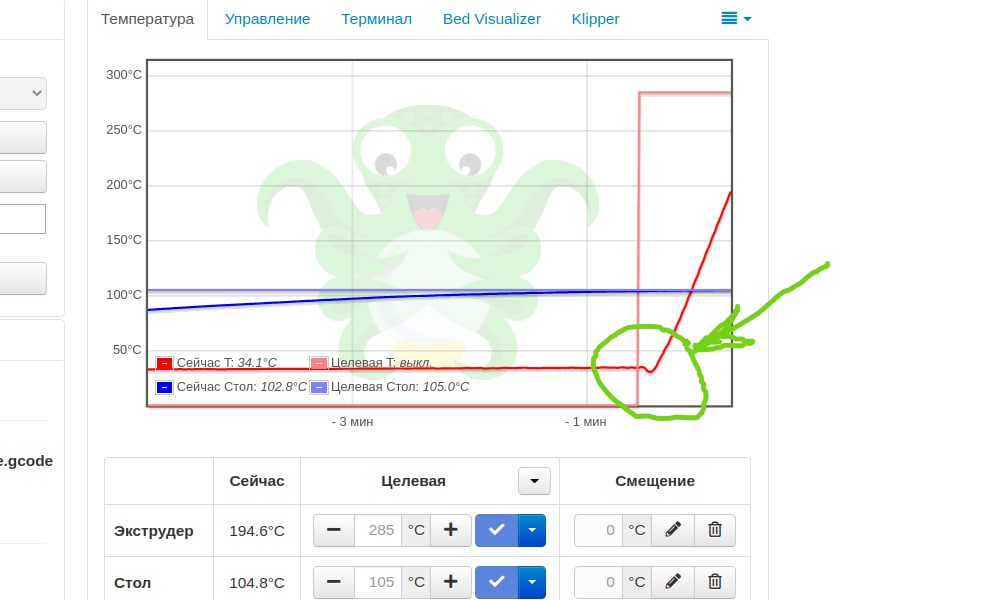
Task: Click the Стол offset input field
Action: (598, 582)
